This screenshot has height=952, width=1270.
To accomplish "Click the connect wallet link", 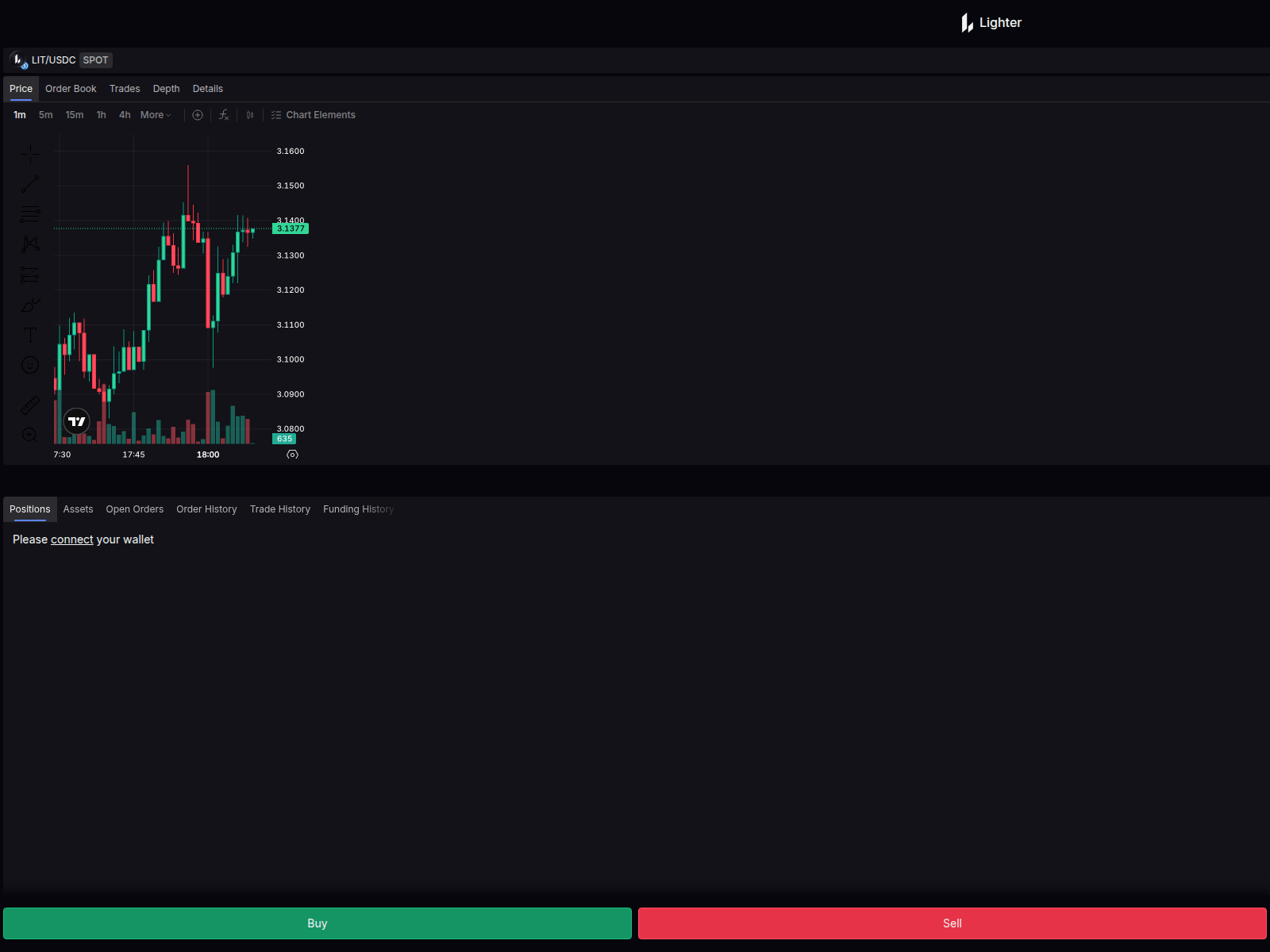I will point(72,539).
